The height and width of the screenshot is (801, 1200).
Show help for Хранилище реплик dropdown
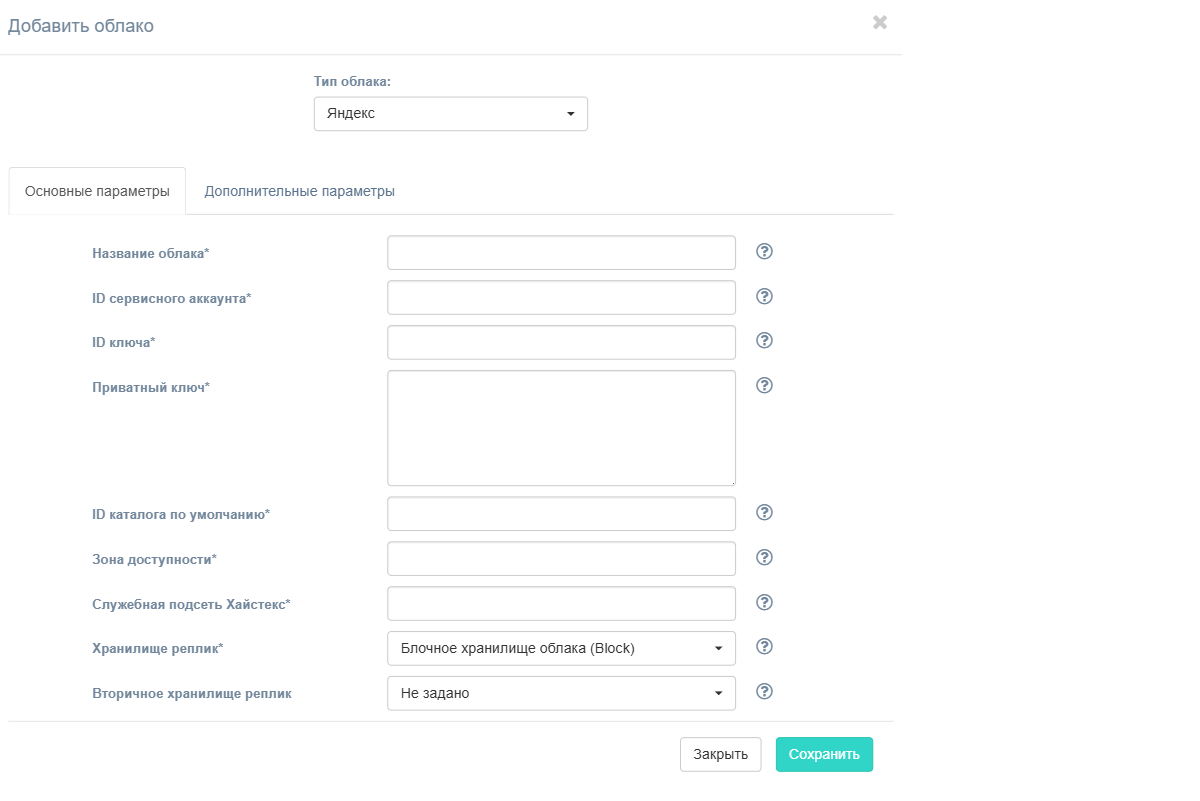765,646
